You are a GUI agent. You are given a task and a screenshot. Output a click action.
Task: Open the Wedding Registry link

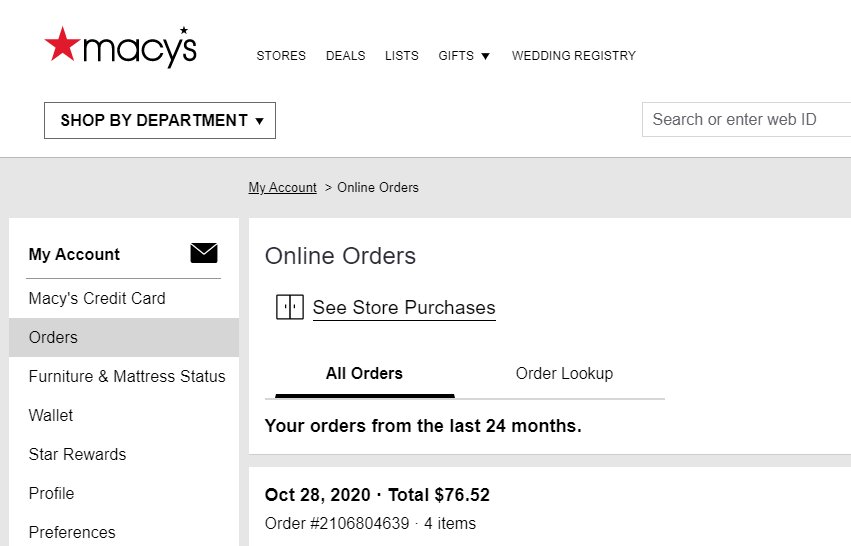point(574,56)
